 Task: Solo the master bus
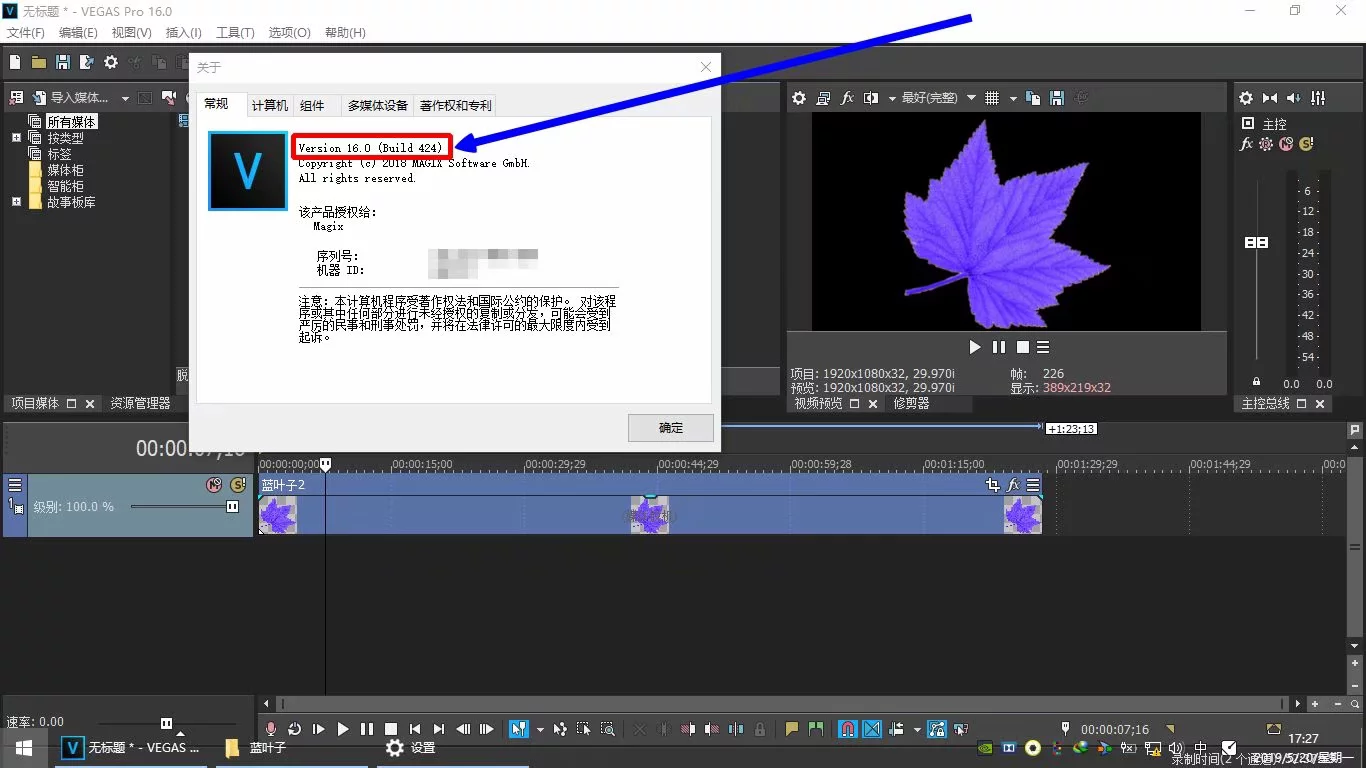(x=1305, y=144)
